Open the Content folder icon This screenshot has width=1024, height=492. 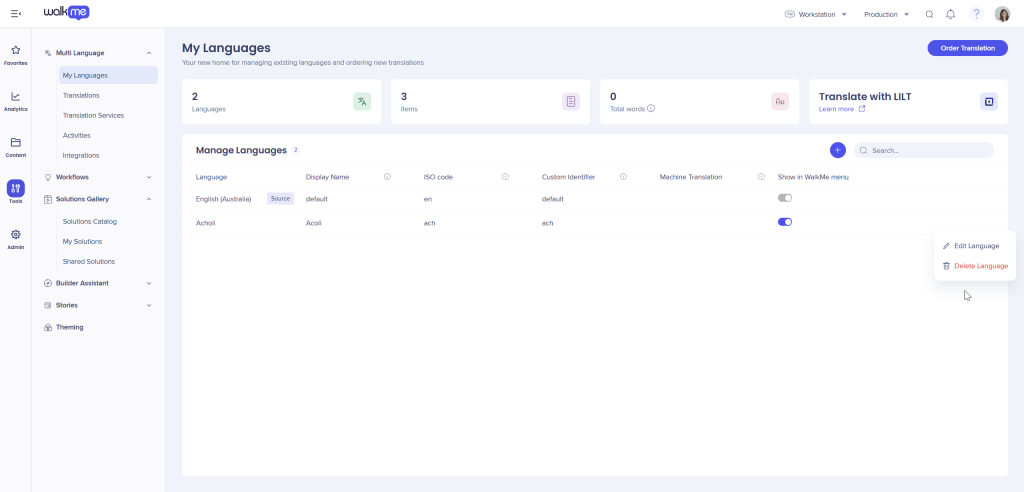15,144
